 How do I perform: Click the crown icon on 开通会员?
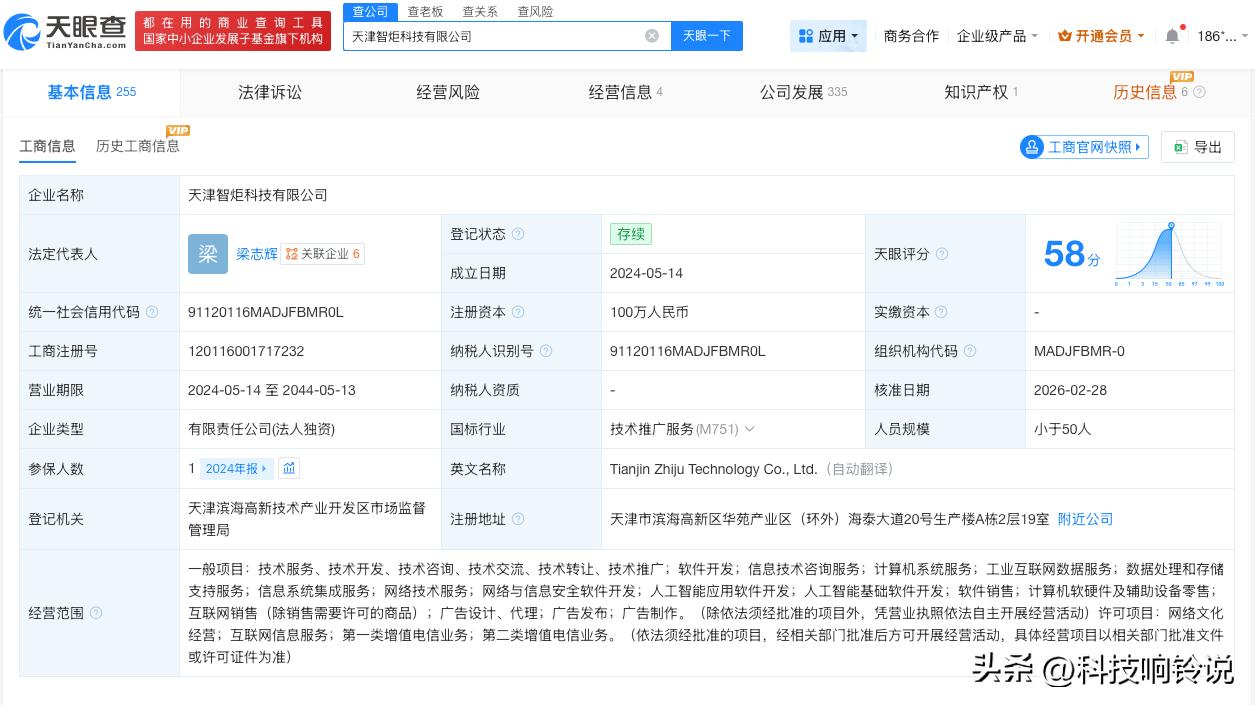(x=1063, y=36)
